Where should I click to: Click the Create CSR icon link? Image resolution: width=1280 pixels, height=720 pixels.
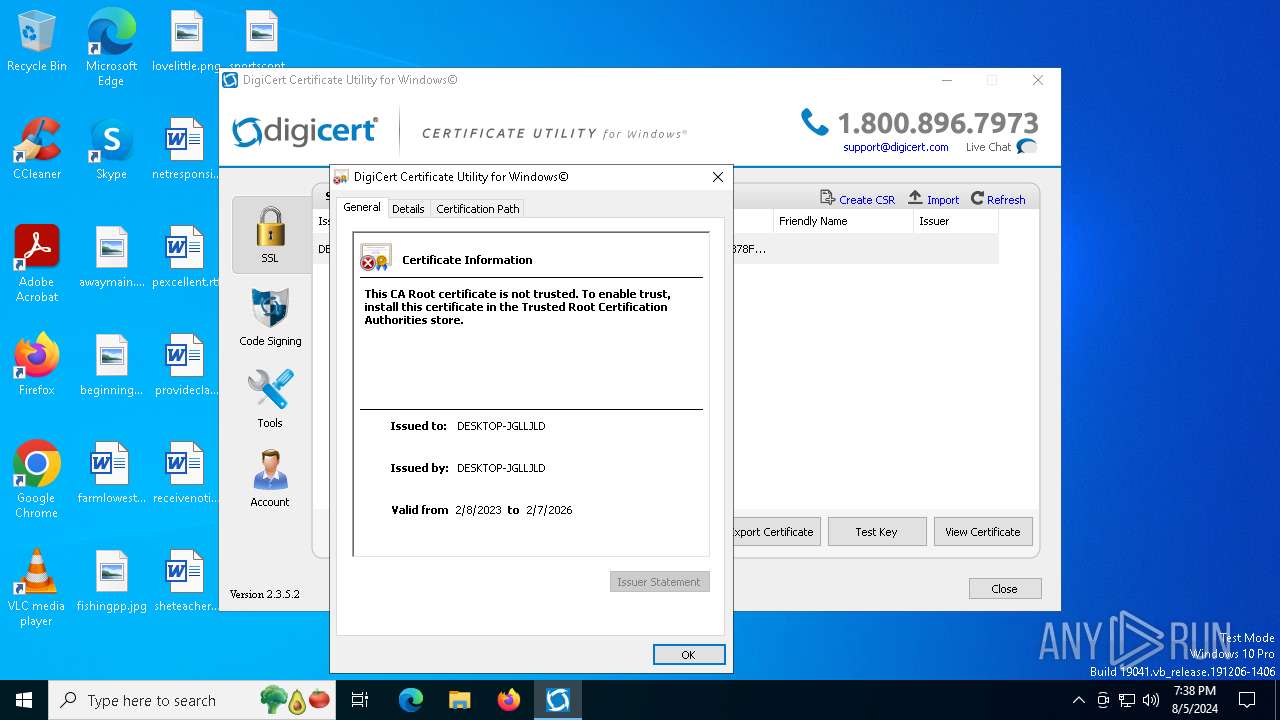coord(857,199)
